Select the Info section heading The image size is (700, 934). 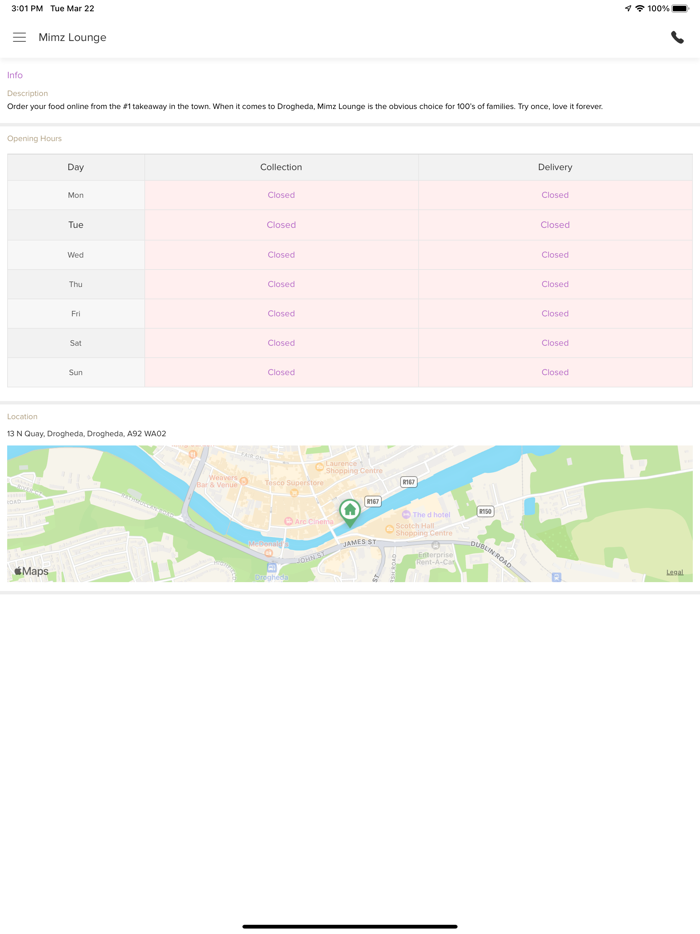pyautogui.click(x=15, y=75)
